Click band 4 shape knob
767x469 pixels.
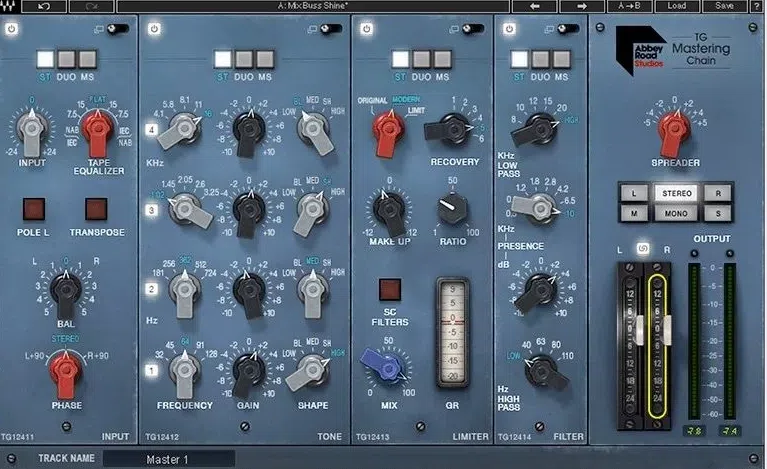[x=313, y=130]
